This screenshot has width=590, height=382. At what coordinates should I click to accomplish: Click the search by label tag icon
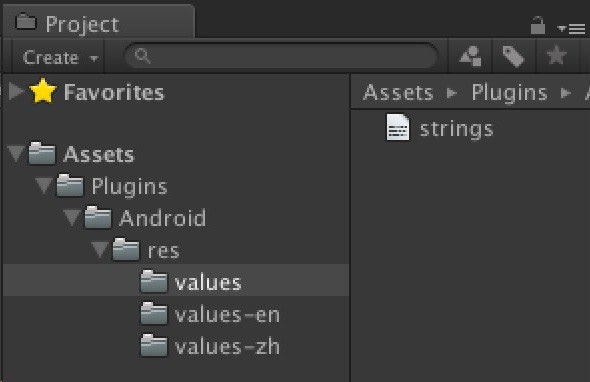coord(514,56)
